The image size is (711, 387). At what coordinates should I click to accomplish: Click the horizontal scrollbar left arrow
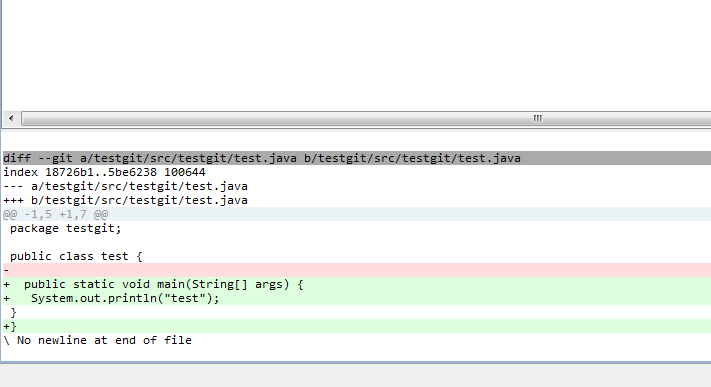click(x=11, y=118)
